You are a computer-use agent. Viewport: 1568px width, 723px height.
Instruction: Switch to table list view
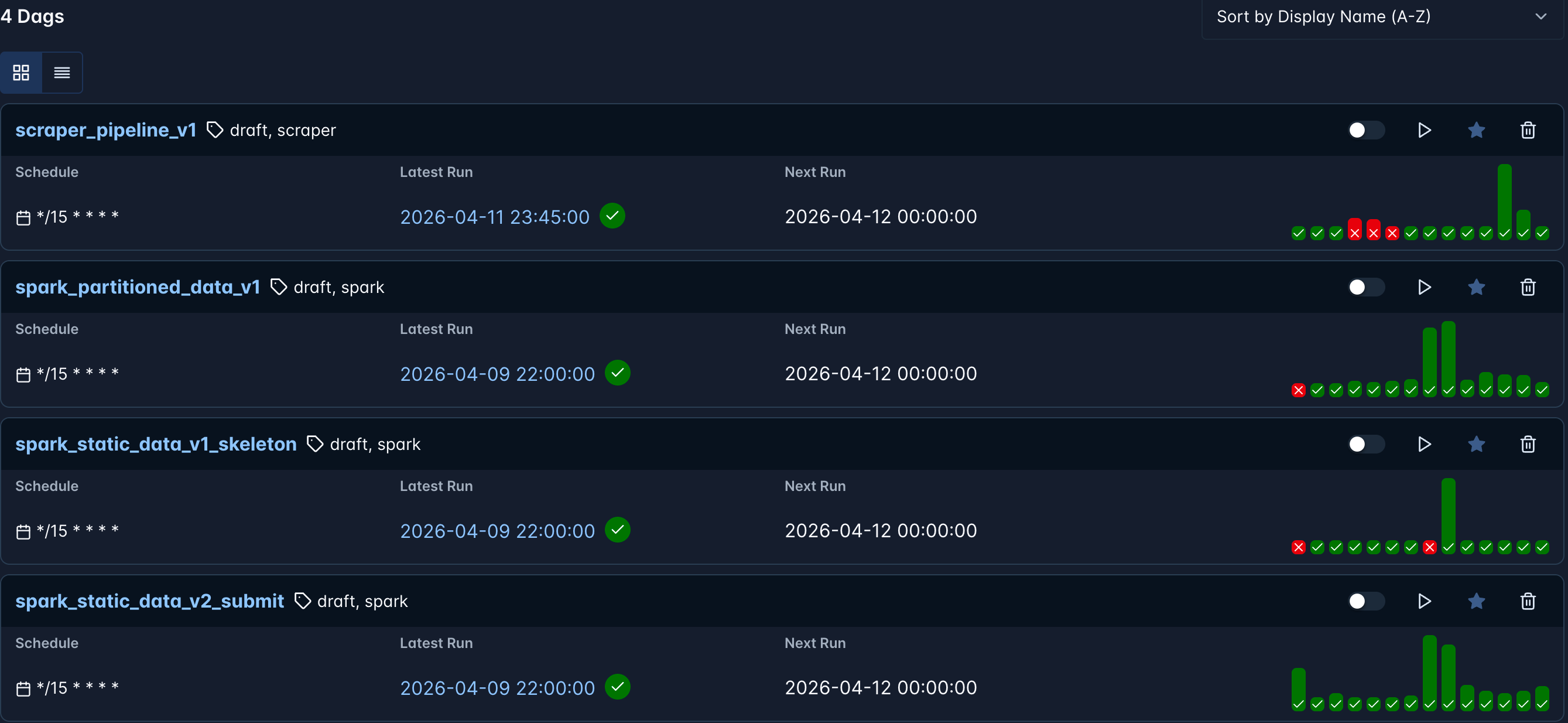(x=62, y=73)
